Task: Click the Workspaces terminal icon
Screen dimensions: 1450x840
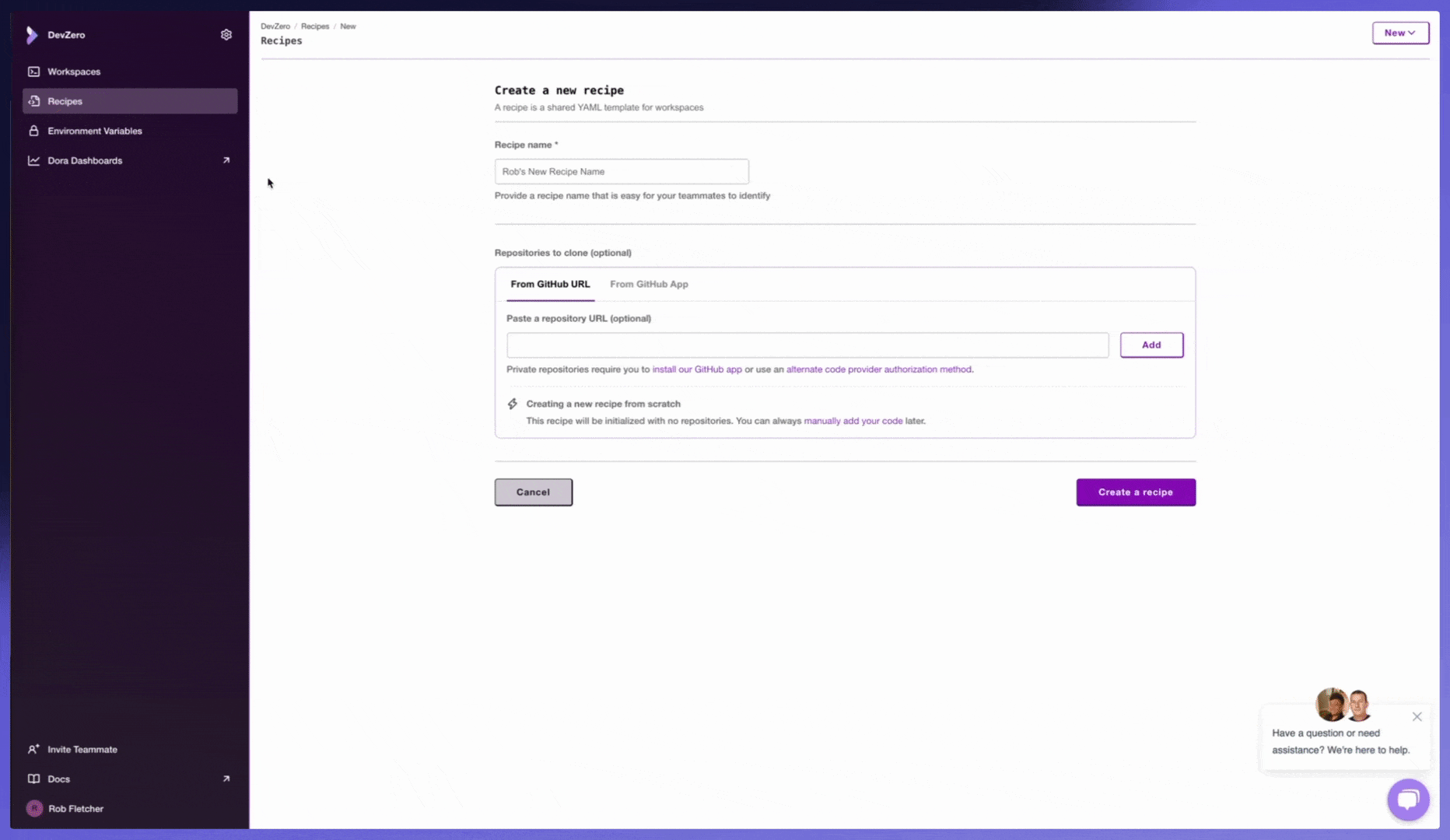Action: [33, 72]
